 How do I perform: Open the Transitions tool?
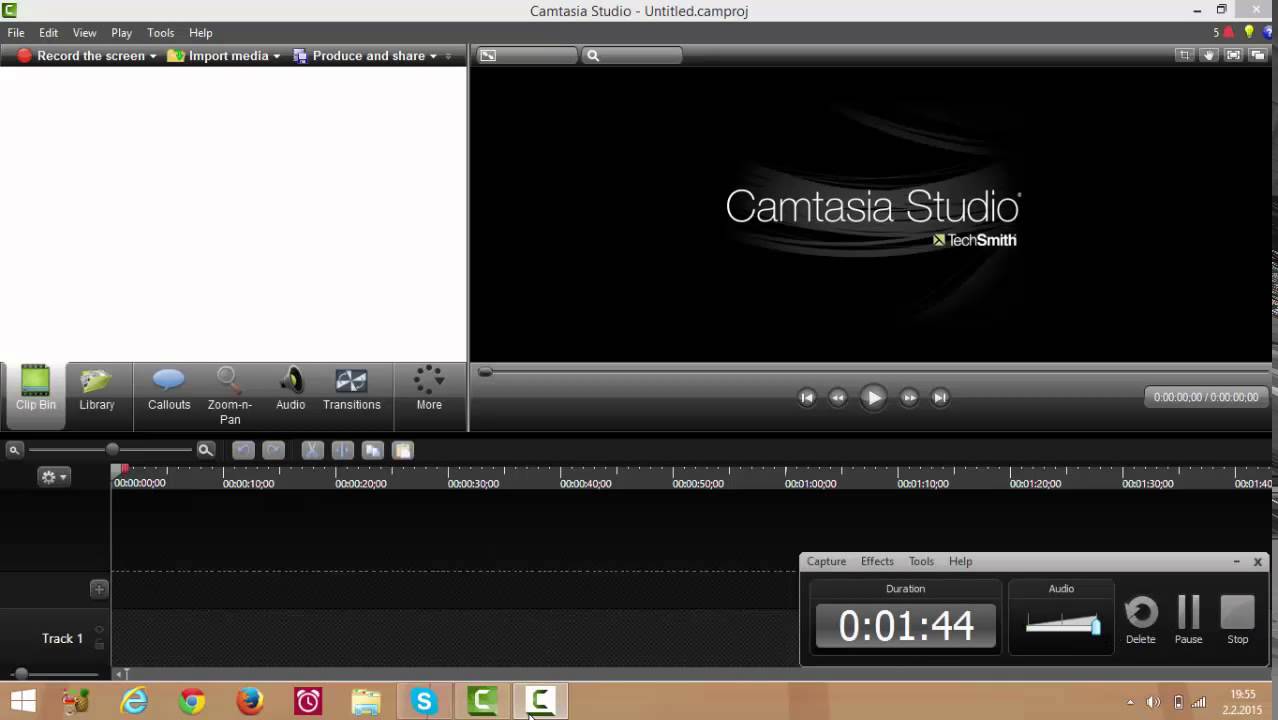pos(351,390)
